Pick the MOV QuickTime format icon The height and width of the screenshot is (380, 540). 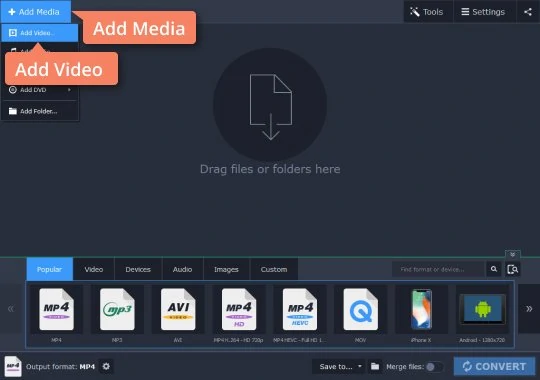click(361, 309)
